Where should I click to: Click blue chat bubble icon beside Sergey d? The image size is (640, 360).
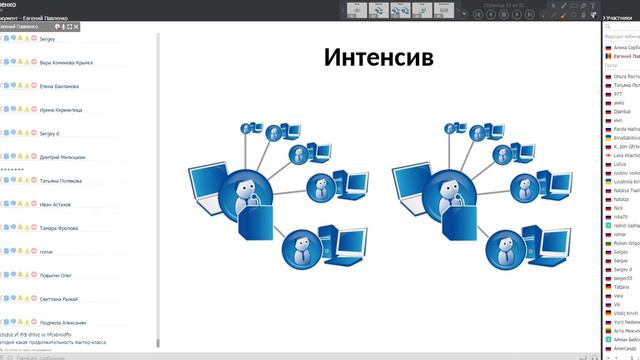click(13, 133)
